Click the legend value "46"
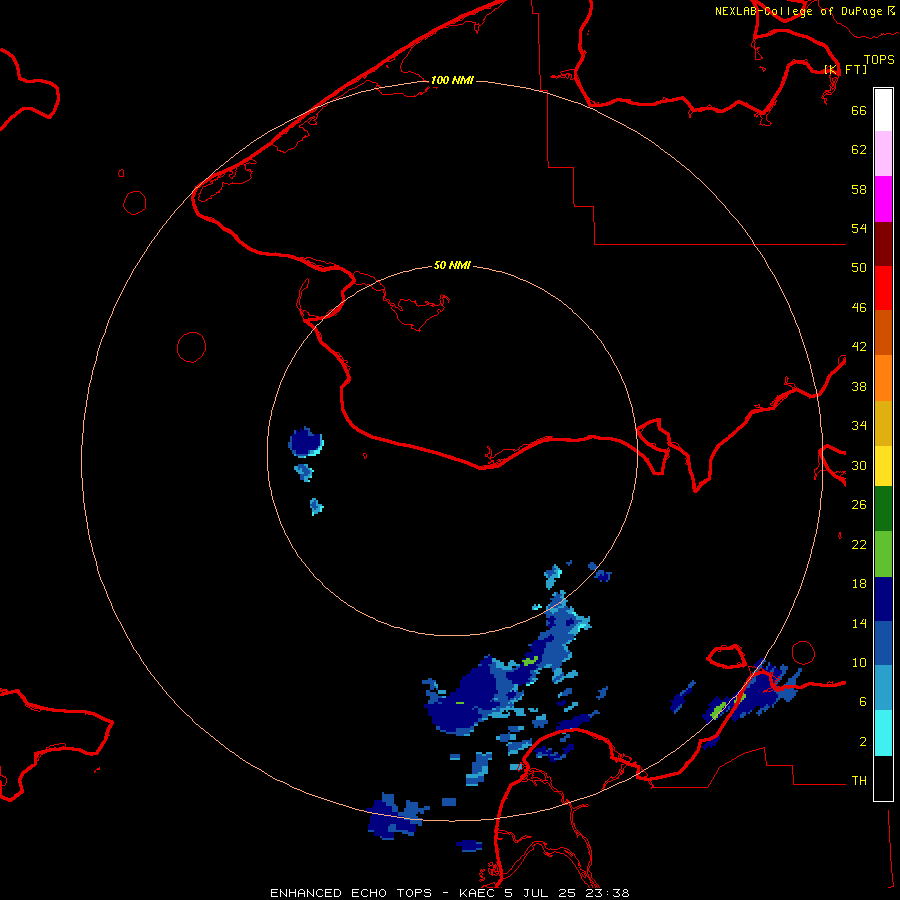900x900 pixels. point(859,308)
